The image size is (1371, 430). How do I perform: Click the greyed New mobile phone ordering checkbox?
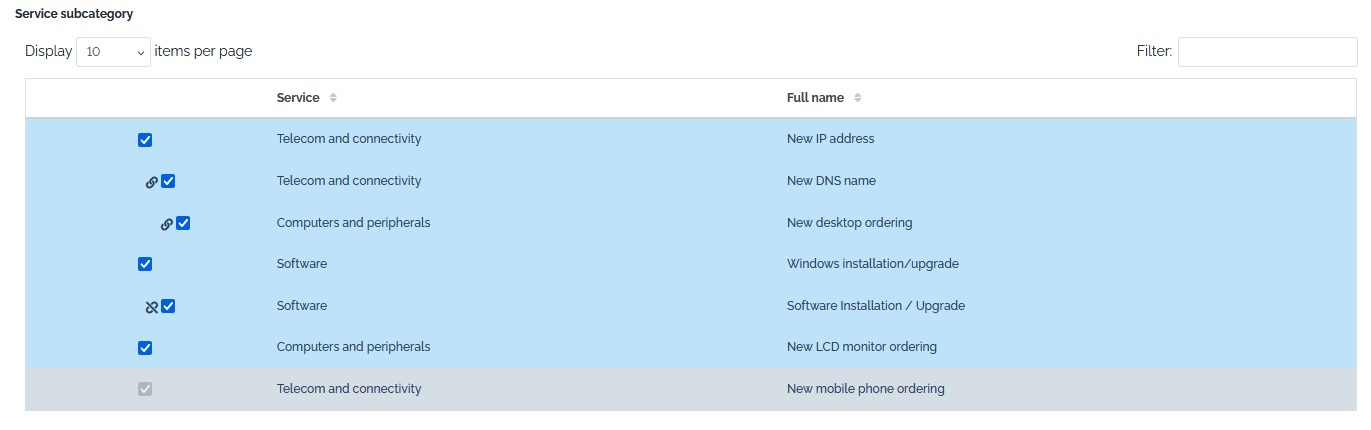(145, 389)
